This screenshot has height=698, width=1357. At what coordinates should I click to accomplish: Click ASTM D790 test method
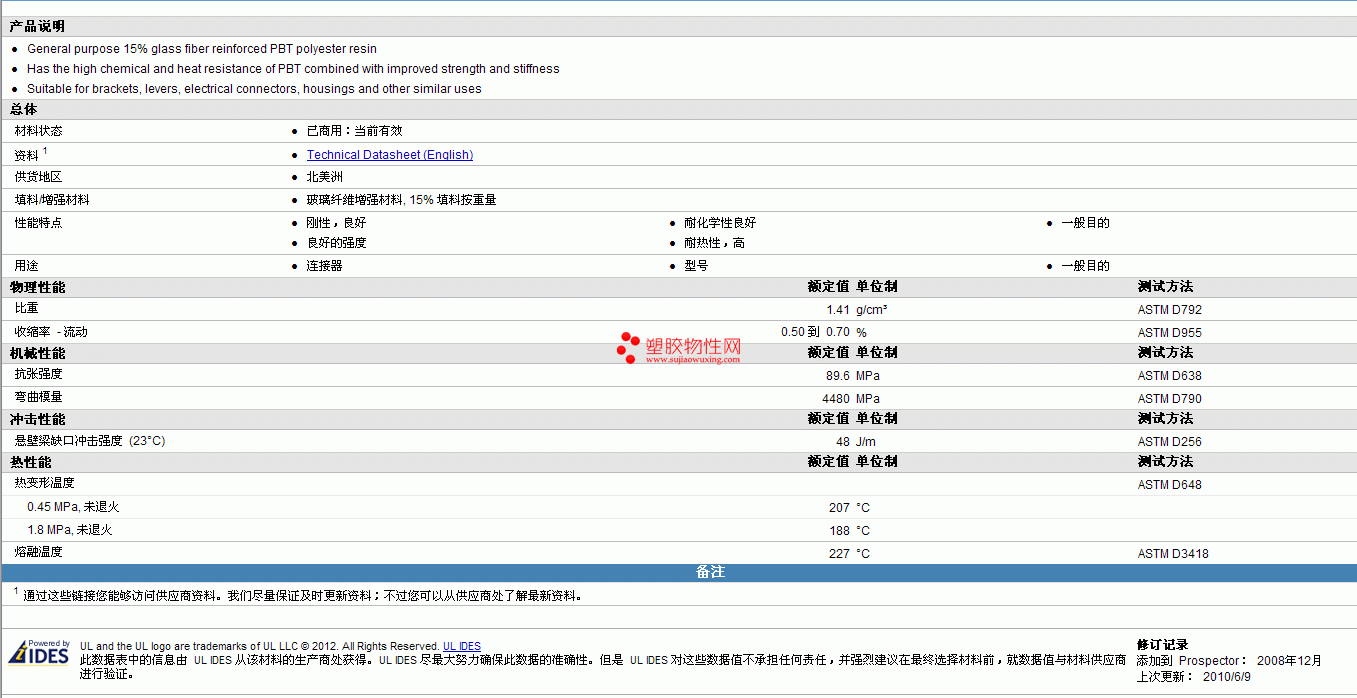(x=1170, y=399)
